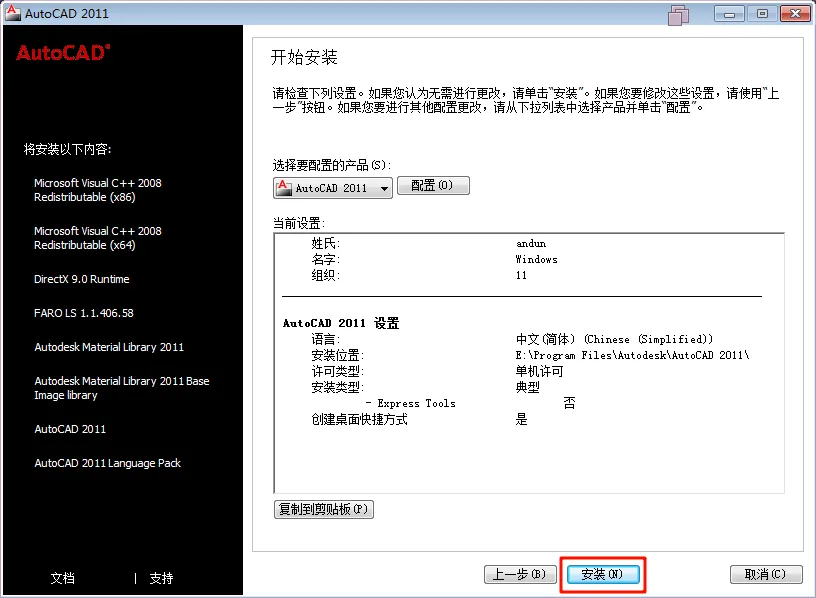Close the AutoCAD 2011 installer window

pyautogui.click(x=795, y=14)
